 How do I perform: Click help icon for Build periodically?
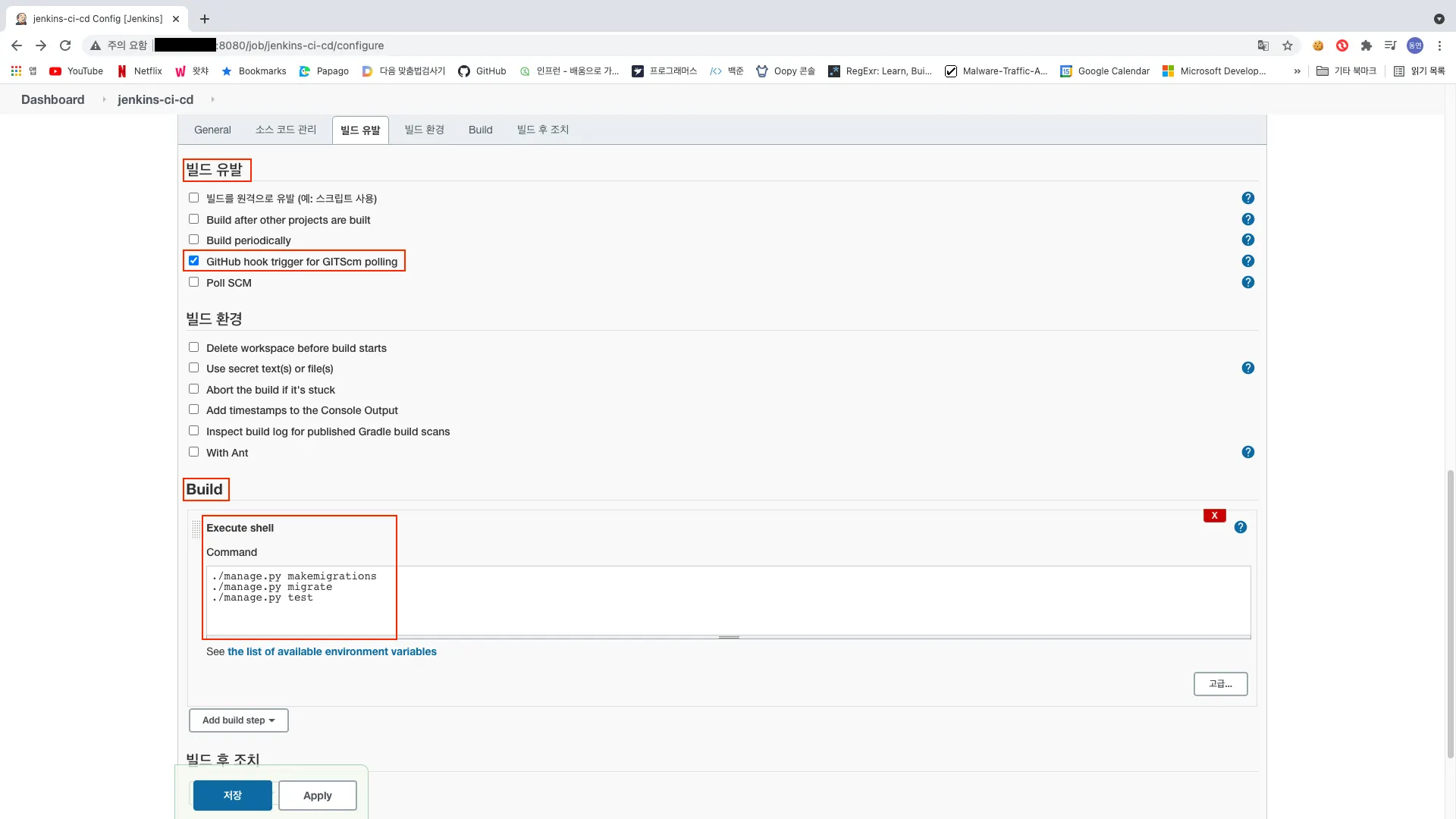point(1247,240)
